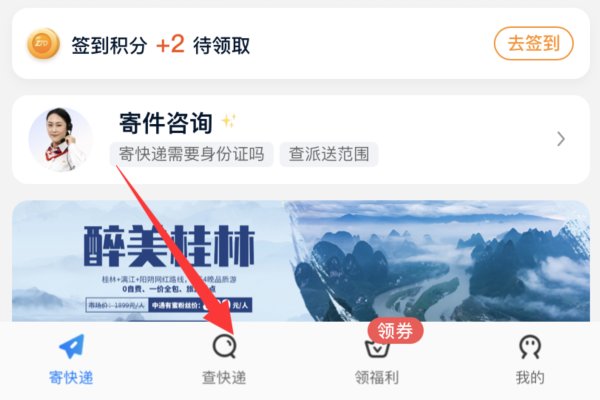The height and width of the screenshot is (400, 600).
Task: Select the 查快递 tab label
Action: pos(224,377)
